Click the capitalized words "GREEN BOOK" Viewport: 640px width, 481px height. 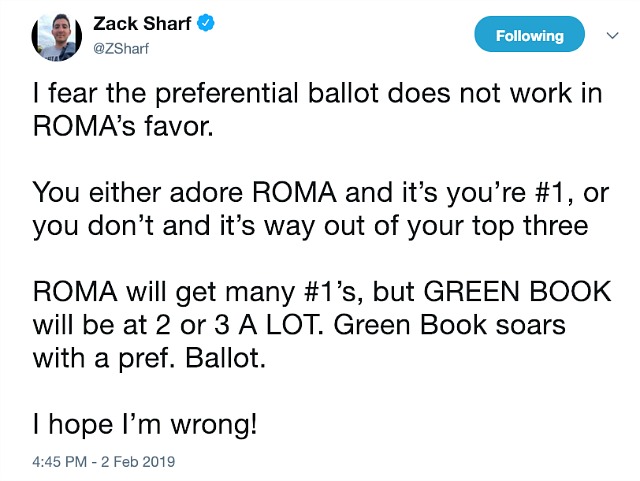click(x=518, y=292)
